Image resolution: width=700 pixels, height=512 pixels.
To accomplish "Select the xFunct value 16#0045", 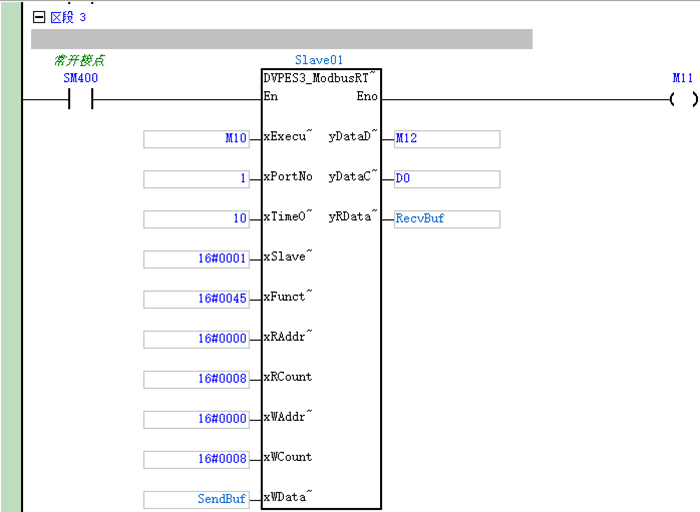I will click(196, 299).
